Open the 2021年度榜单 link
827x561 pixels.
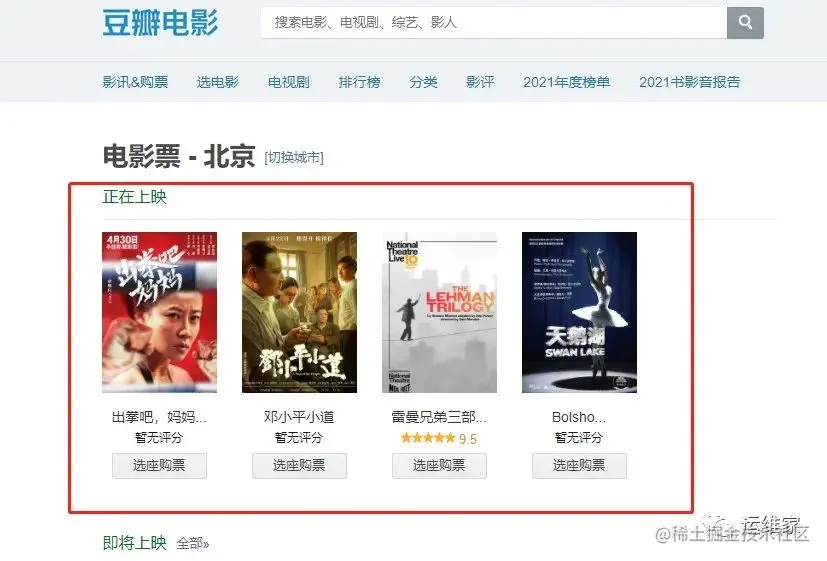[x=566, y=82]
